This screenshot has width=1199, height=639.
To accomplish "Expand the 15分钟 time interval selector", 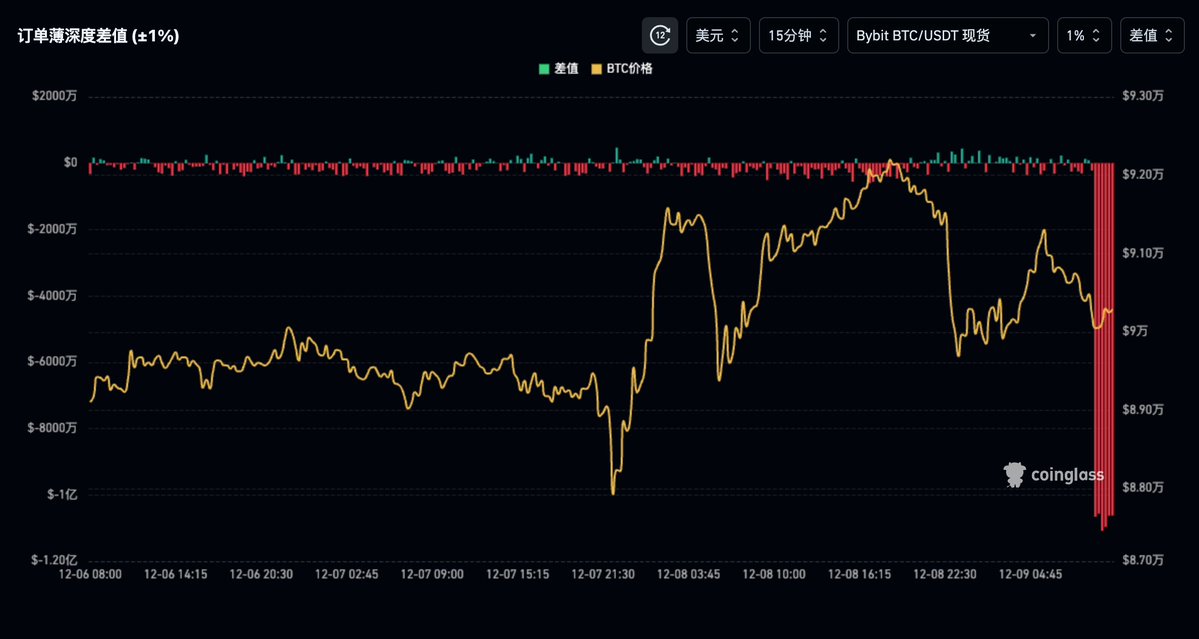I will (797, 35).
